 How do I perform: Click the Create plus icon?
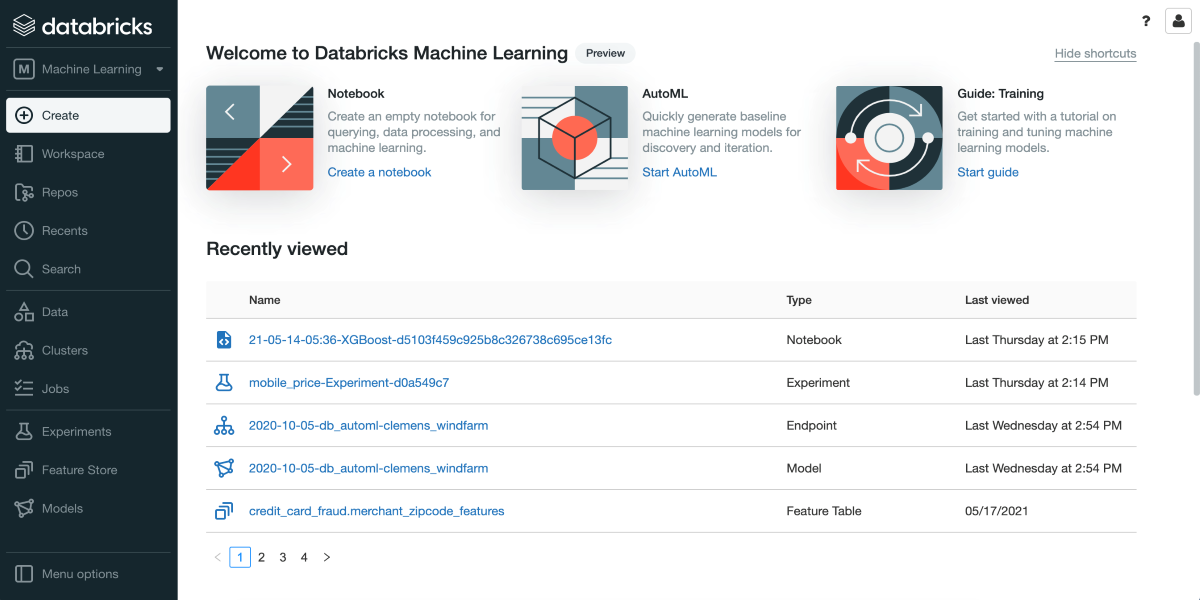[x=24, y=115]
